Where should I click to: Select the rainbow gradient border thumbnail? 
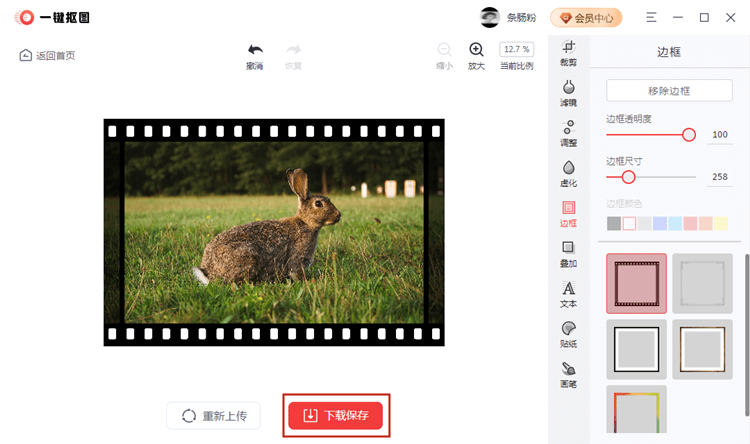637,410
